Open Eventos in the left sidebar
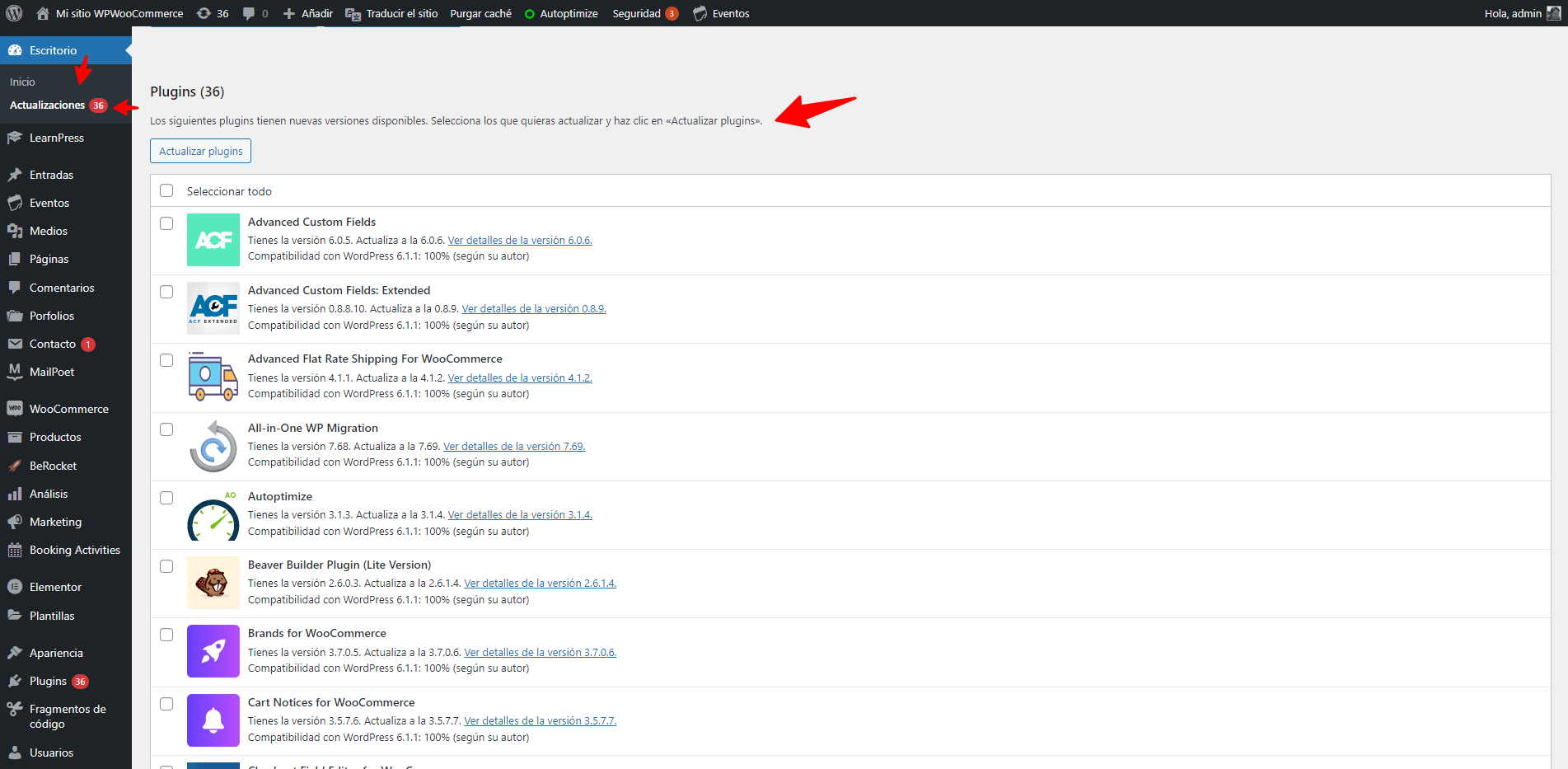Screen dimensions: 1568x769 coord(66,203)
